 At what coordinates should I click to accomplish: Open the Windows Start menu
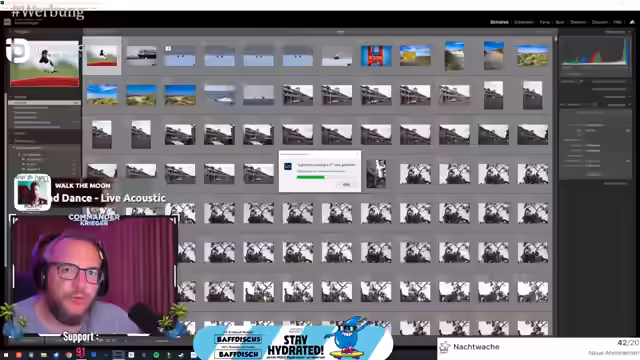point(6,355)
